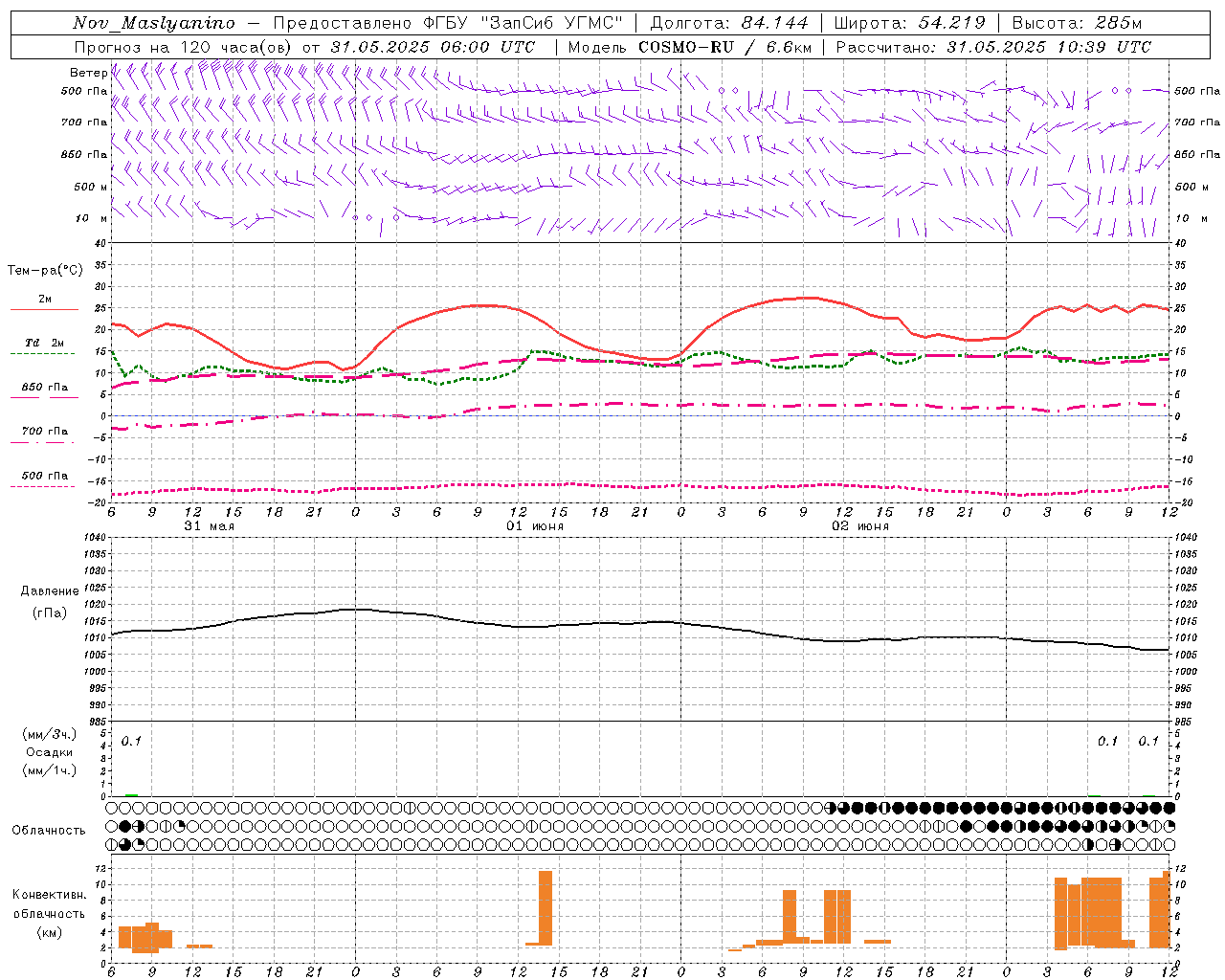Screen dimensions: 1225x980
Task: Click the solid red '2м' legend line sample
Action: 44,310
